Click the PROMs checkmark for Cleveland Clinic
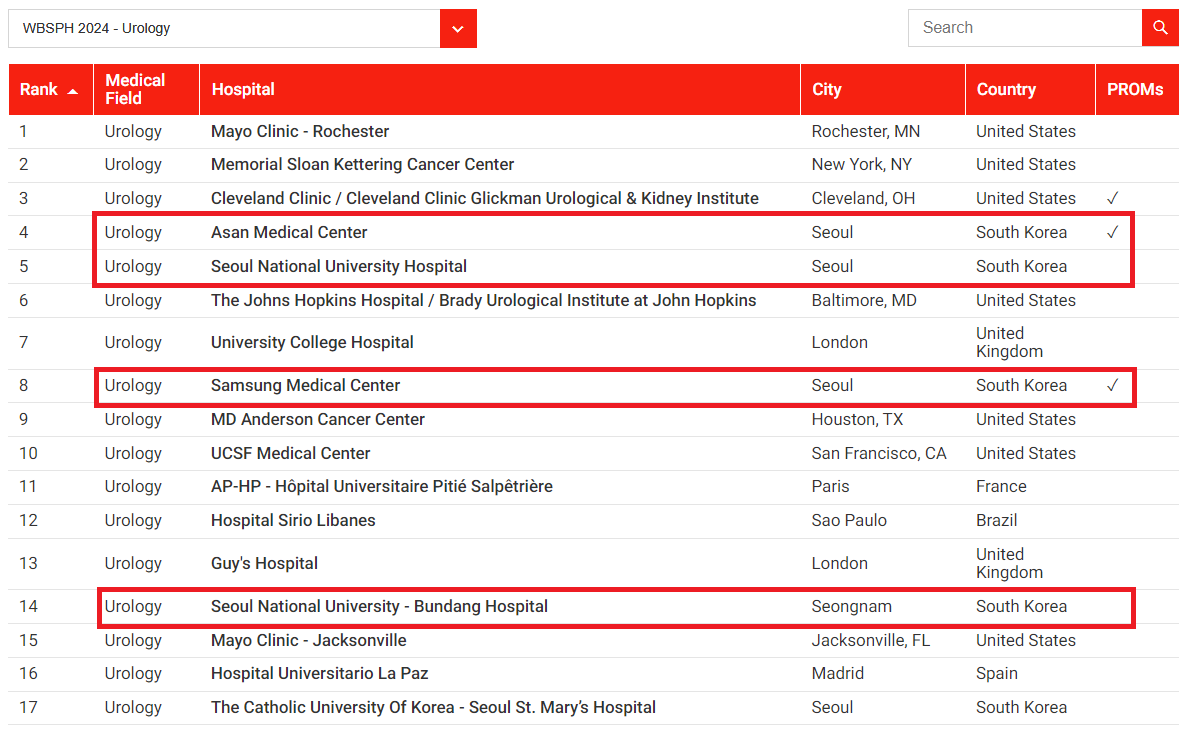Image resolution: width=1187 pixels, height=731 pixels. click(1112, 198)
